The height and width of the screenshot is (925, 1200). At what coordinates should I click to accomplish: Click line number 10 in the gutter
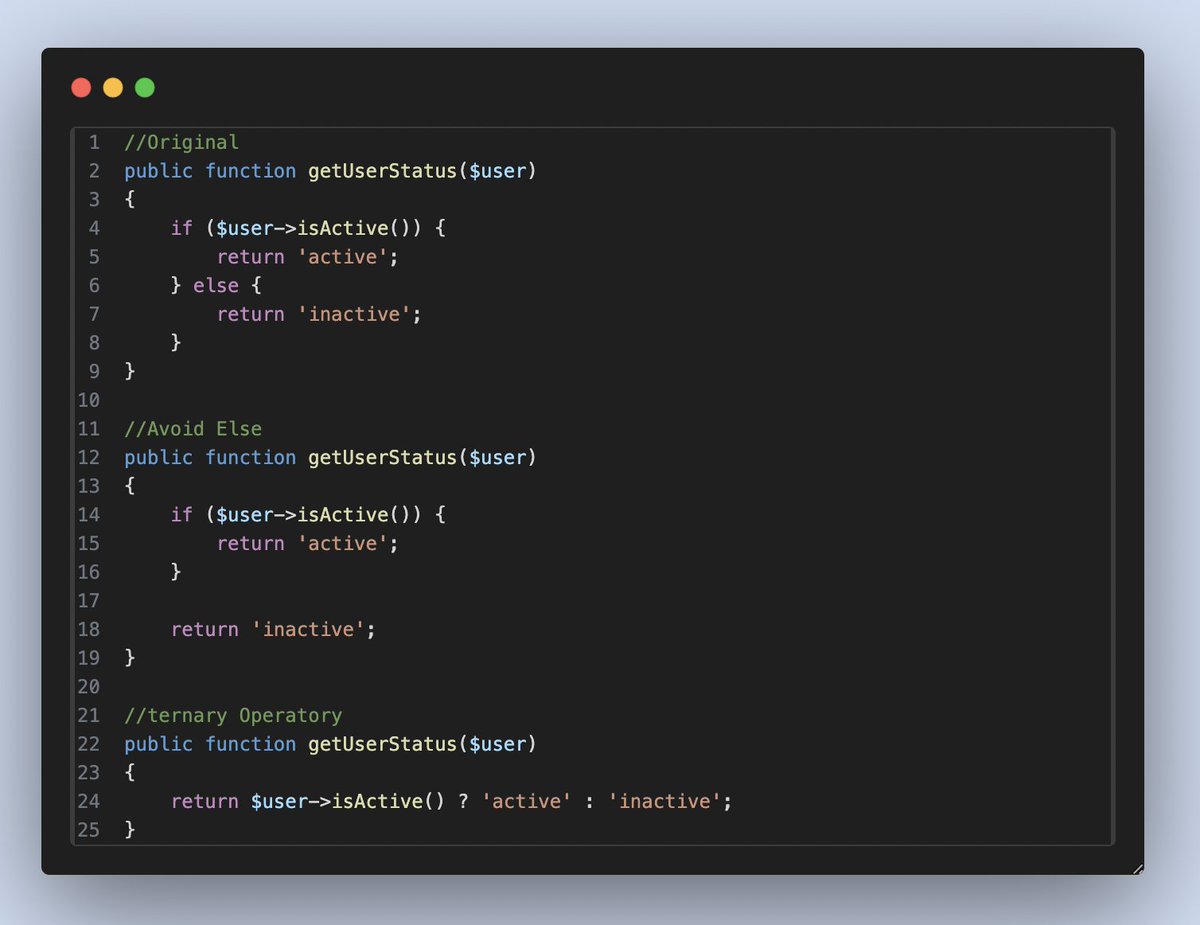(x=88, y=400)
